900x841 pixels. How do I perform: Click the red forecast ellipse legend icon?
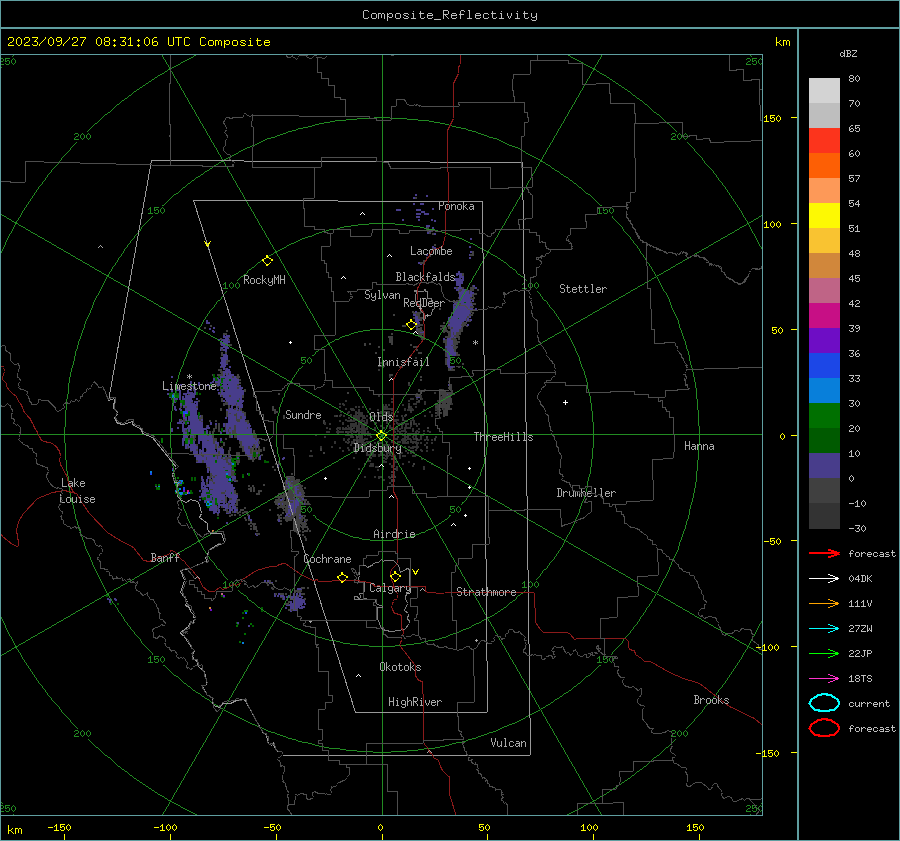(824, 728)
